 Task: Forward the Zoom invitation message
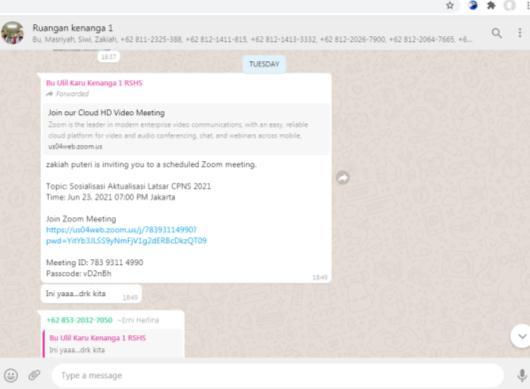click(343, 178)
